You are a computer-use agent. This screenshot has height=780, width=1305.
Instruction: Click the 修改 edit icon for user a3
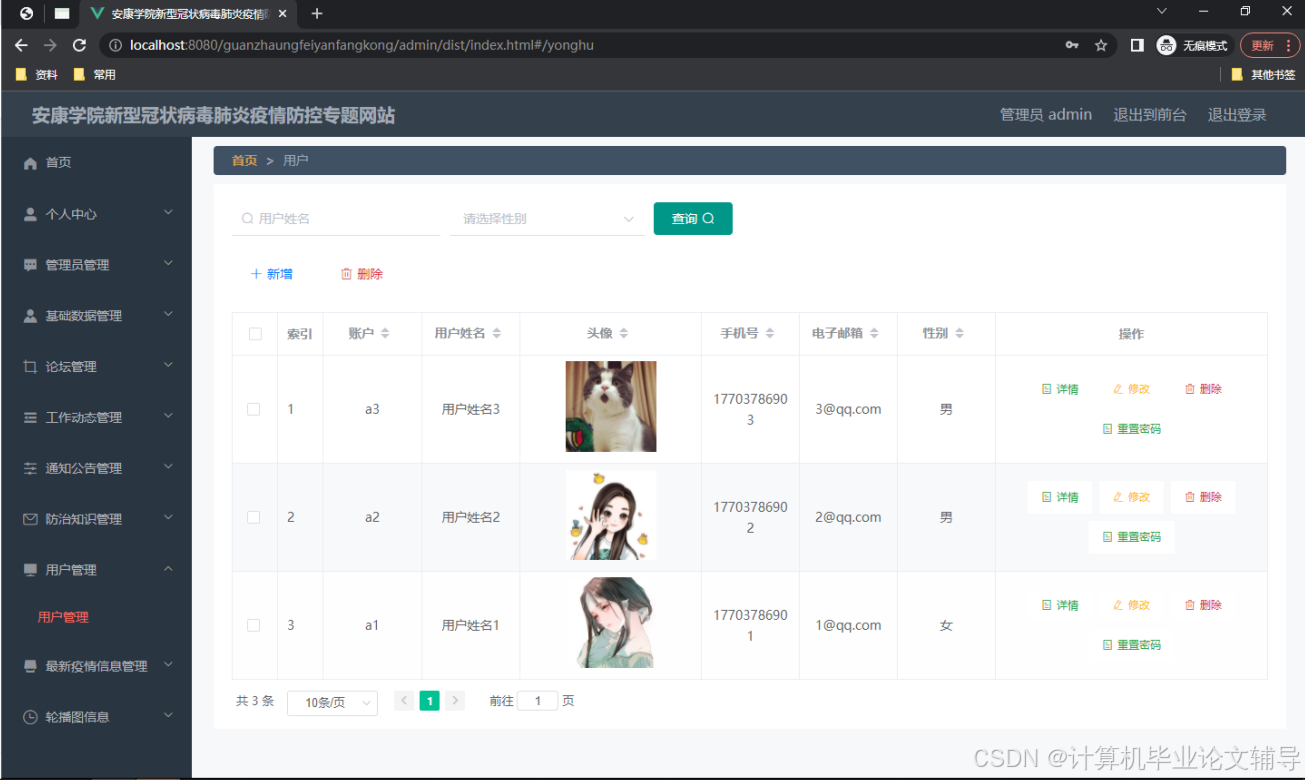coord(1119,389)
